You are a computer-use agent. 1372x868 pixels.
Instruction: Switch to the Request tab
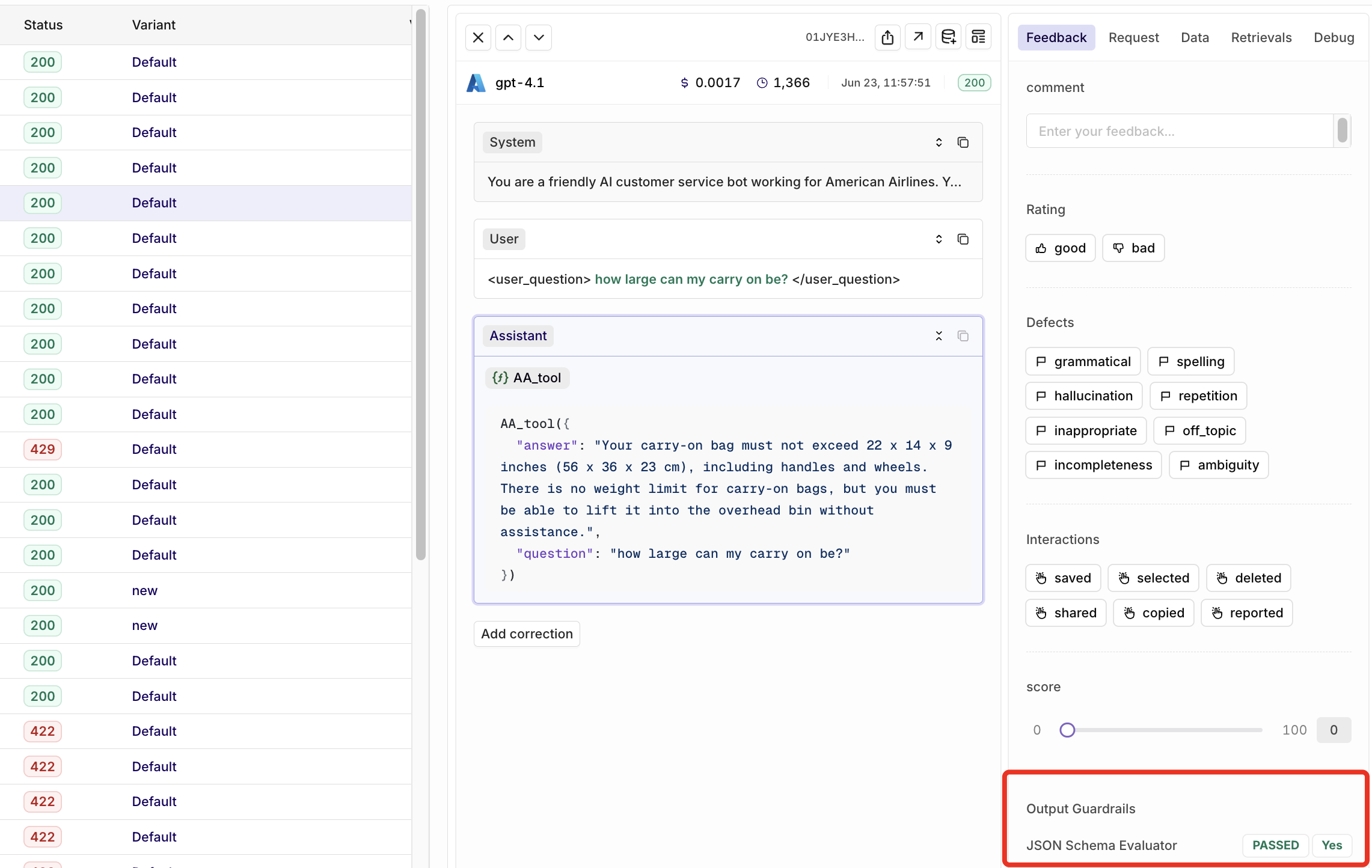1133,37
